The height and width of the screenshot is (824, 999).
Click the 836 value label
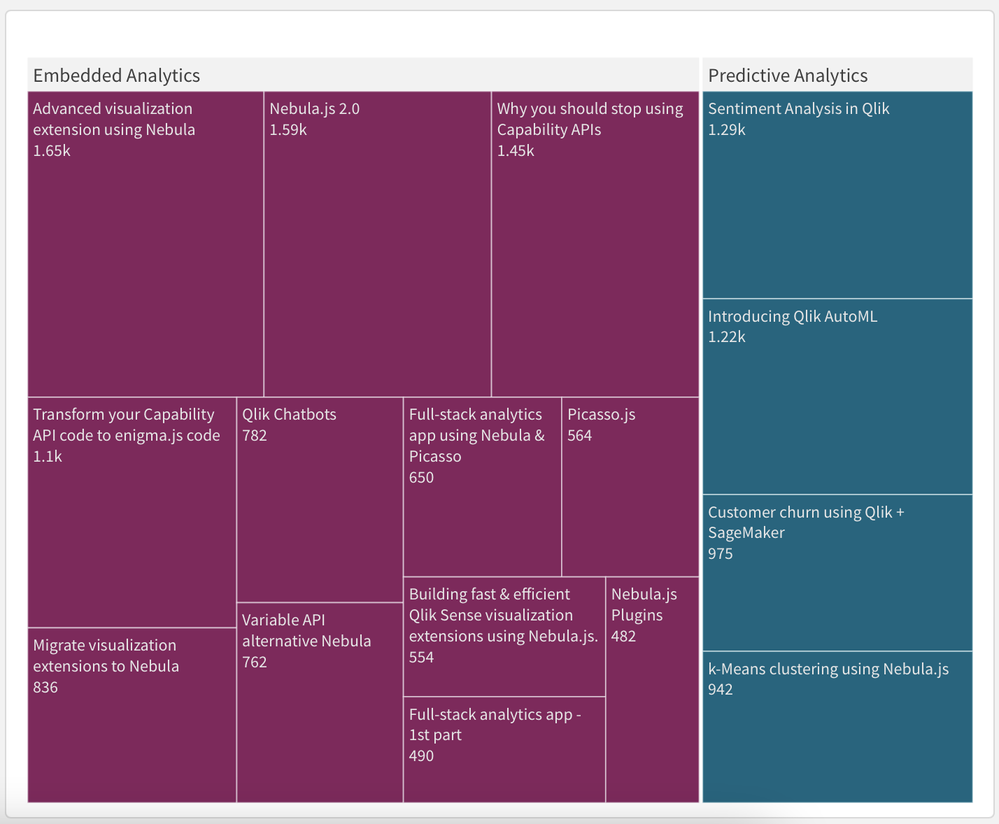[45, 687]
